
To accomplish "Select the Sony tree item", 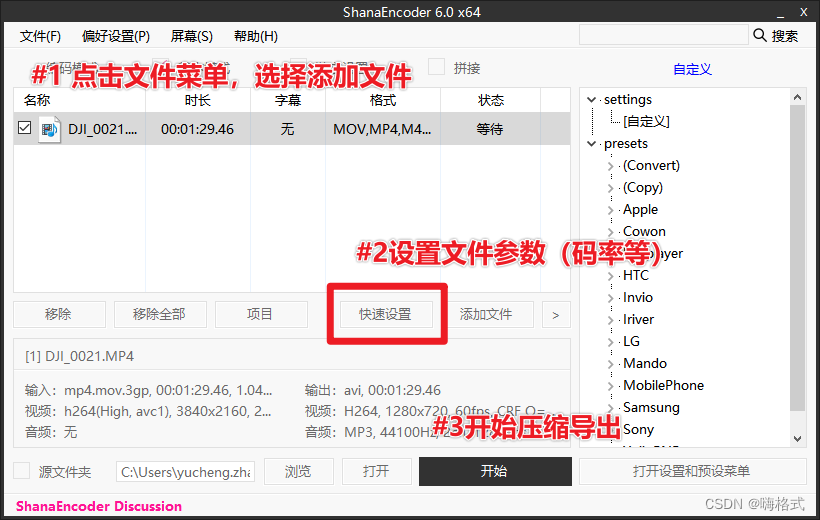I will coord(638,429).
